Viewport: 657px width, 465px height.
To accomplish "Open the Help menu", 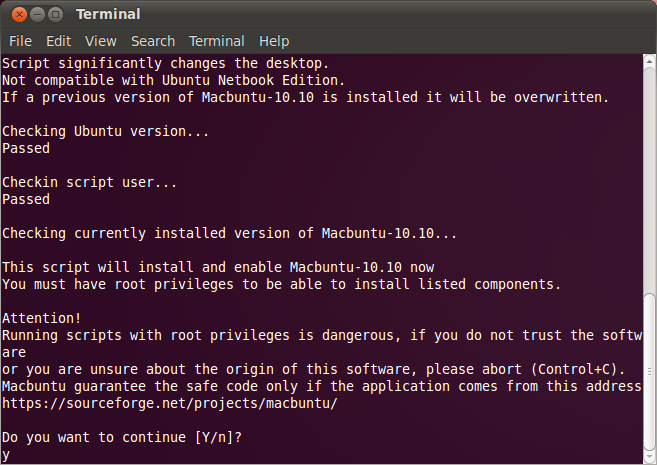I will coord(274,41).
